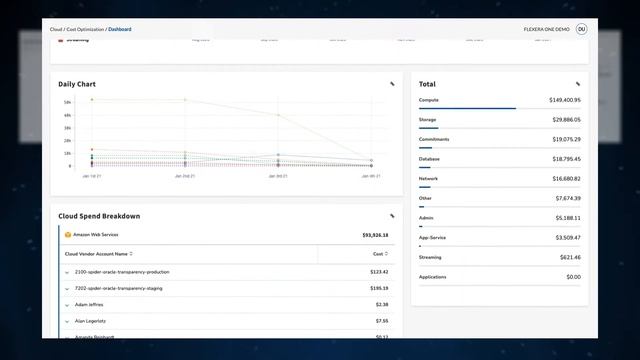
Task: Click the $2.38 cost value
Action: (x=382, y=304)
